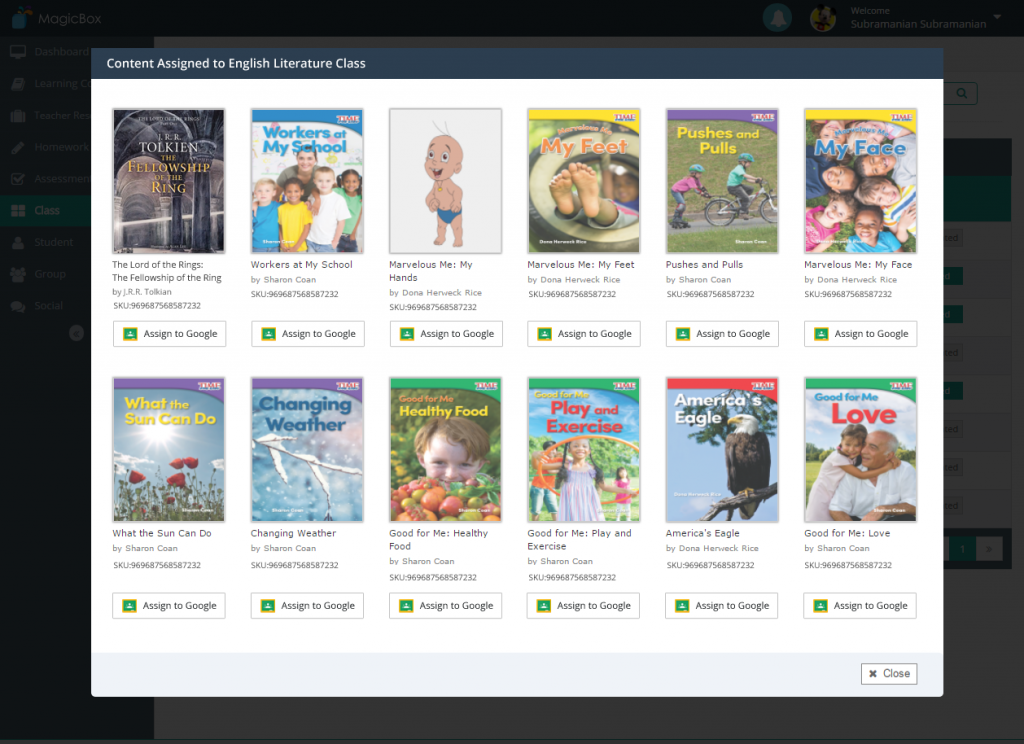This screenshot has height=744, width=1024.
Task: Collapse the sidebar with the arrow icon
Action: pos(76,333)
